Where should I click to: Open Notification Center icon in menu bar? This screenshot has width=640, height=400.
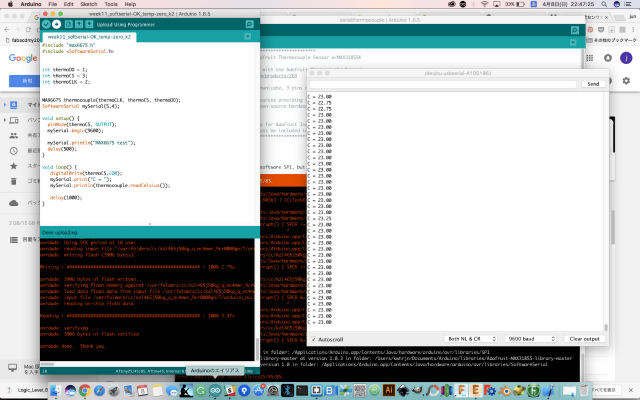629,4
